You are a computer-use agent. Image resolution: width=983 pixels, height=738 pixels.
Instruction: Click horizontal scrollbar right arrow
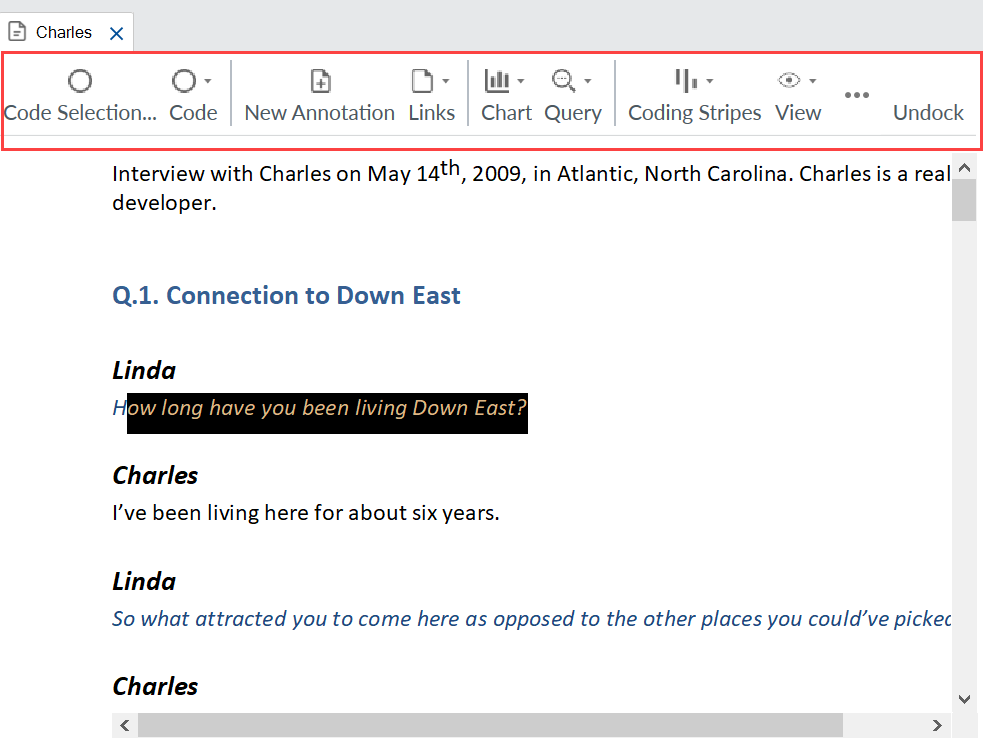pyautogui.click(x=937, y=725)
